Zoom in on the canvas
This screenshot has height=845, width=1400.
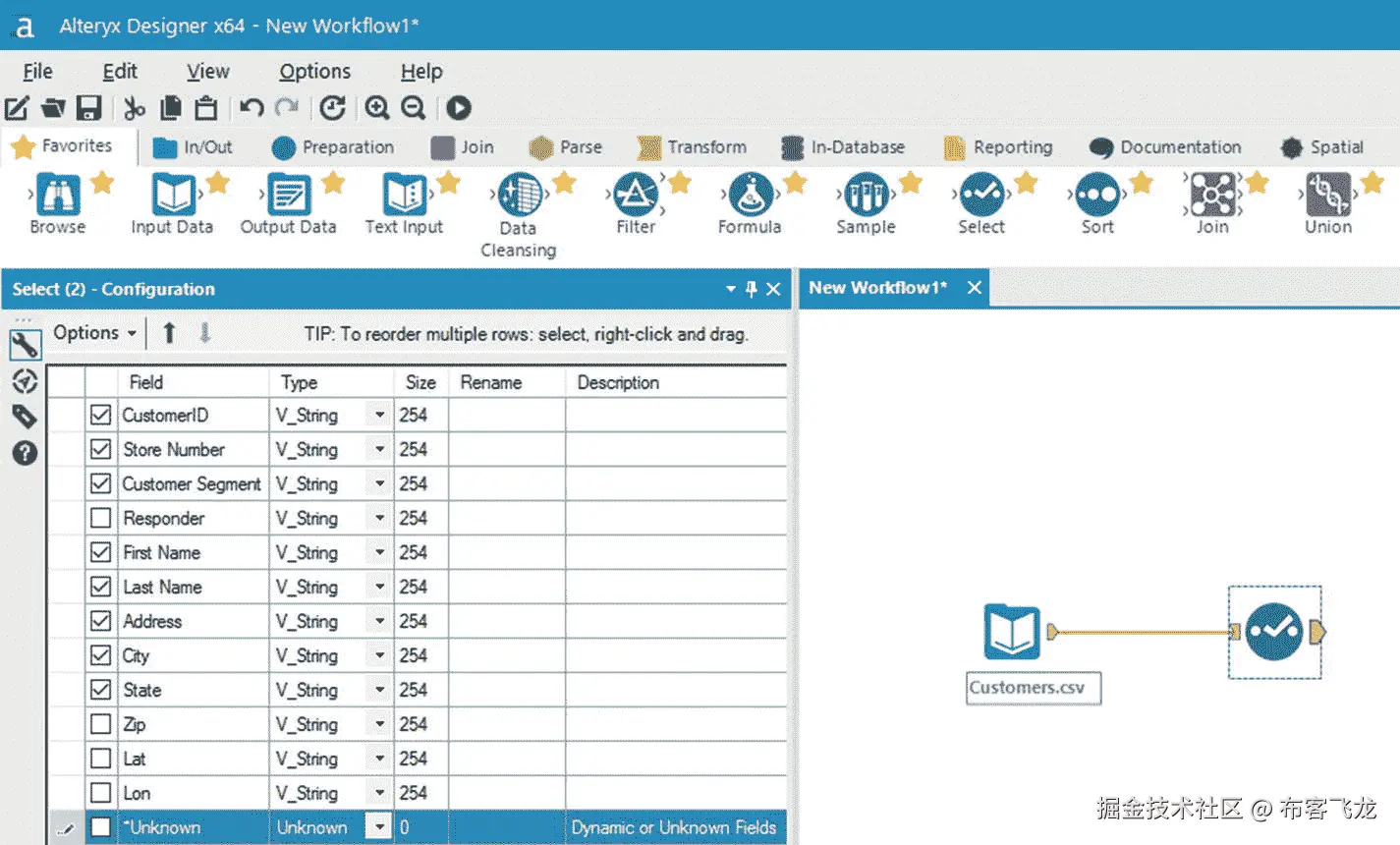[x=377, y=108]
